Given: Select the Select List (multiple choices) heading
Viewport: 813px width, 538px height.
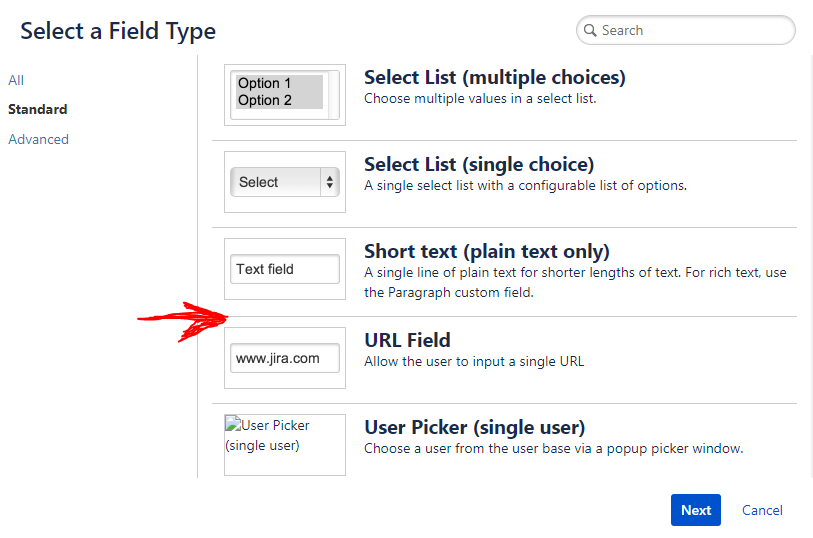Looking at the screenshot, I should point(494,77).
